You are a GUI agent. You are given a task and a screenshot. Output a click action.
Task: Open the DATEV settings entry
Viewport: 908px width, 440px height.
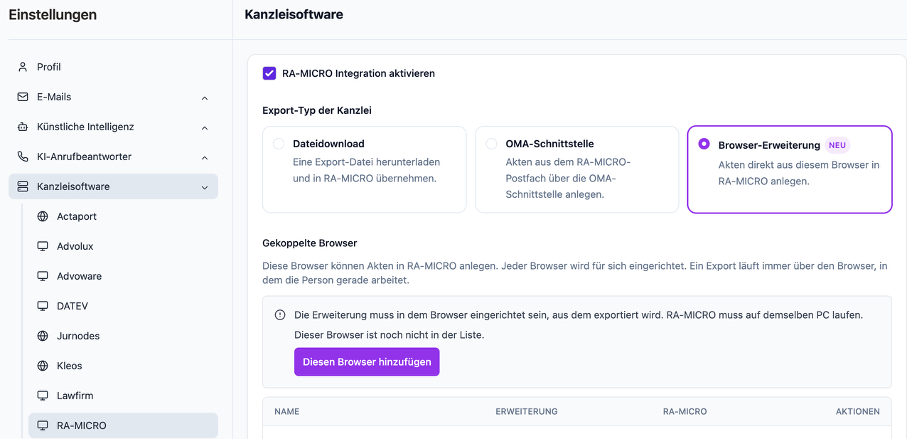coord(123,306)
